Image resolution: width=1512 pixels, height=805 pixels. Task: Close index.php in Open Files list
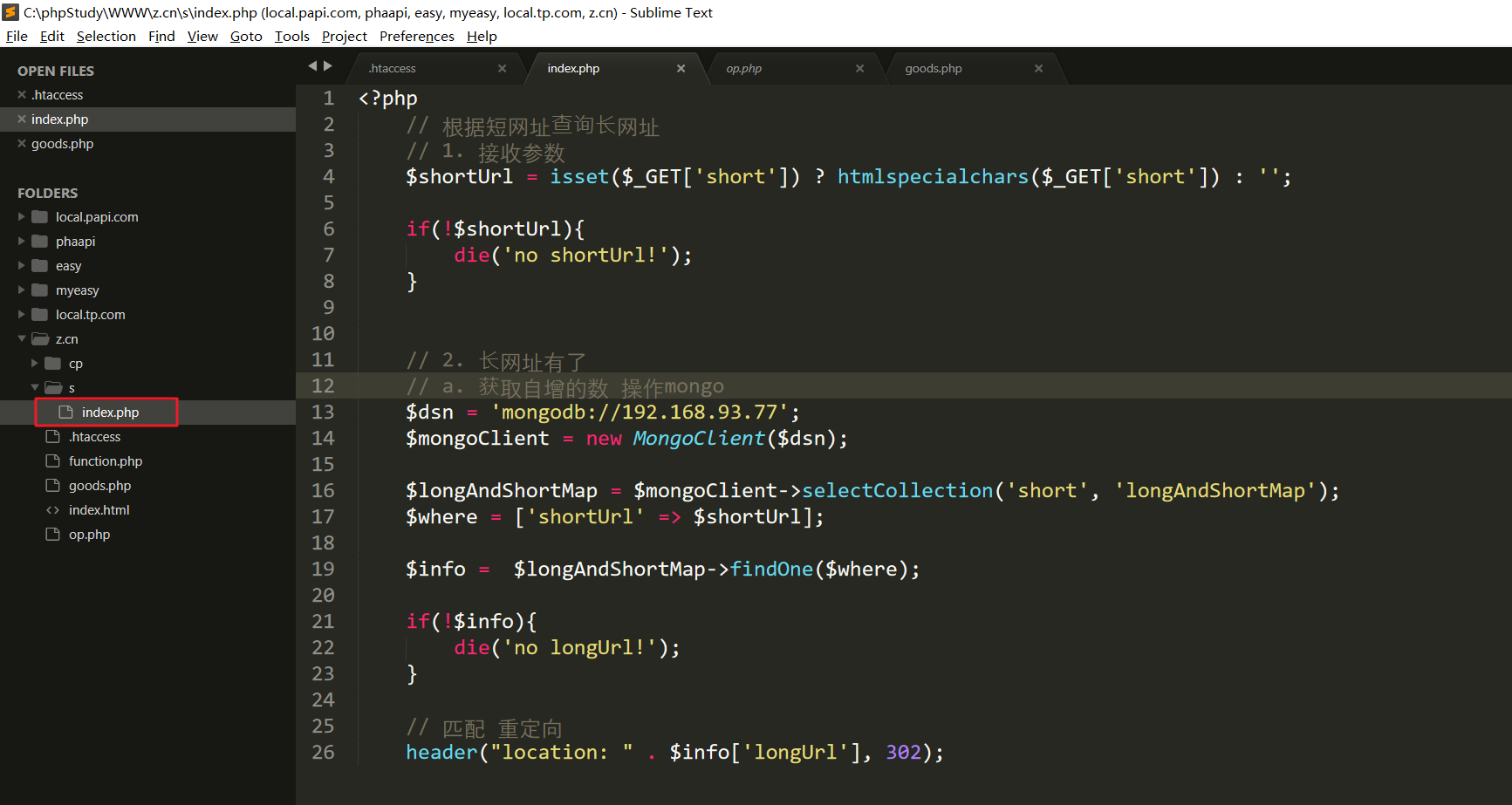click(22, 119)
